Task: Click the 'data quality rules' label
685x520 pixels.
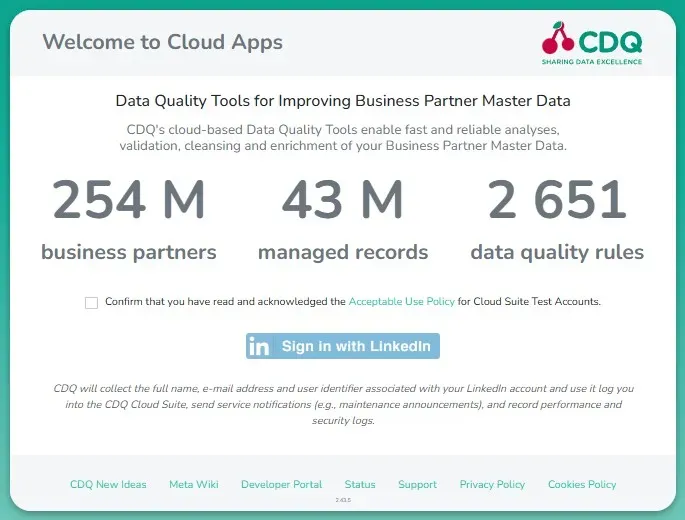Action: (x=557, y=253)
